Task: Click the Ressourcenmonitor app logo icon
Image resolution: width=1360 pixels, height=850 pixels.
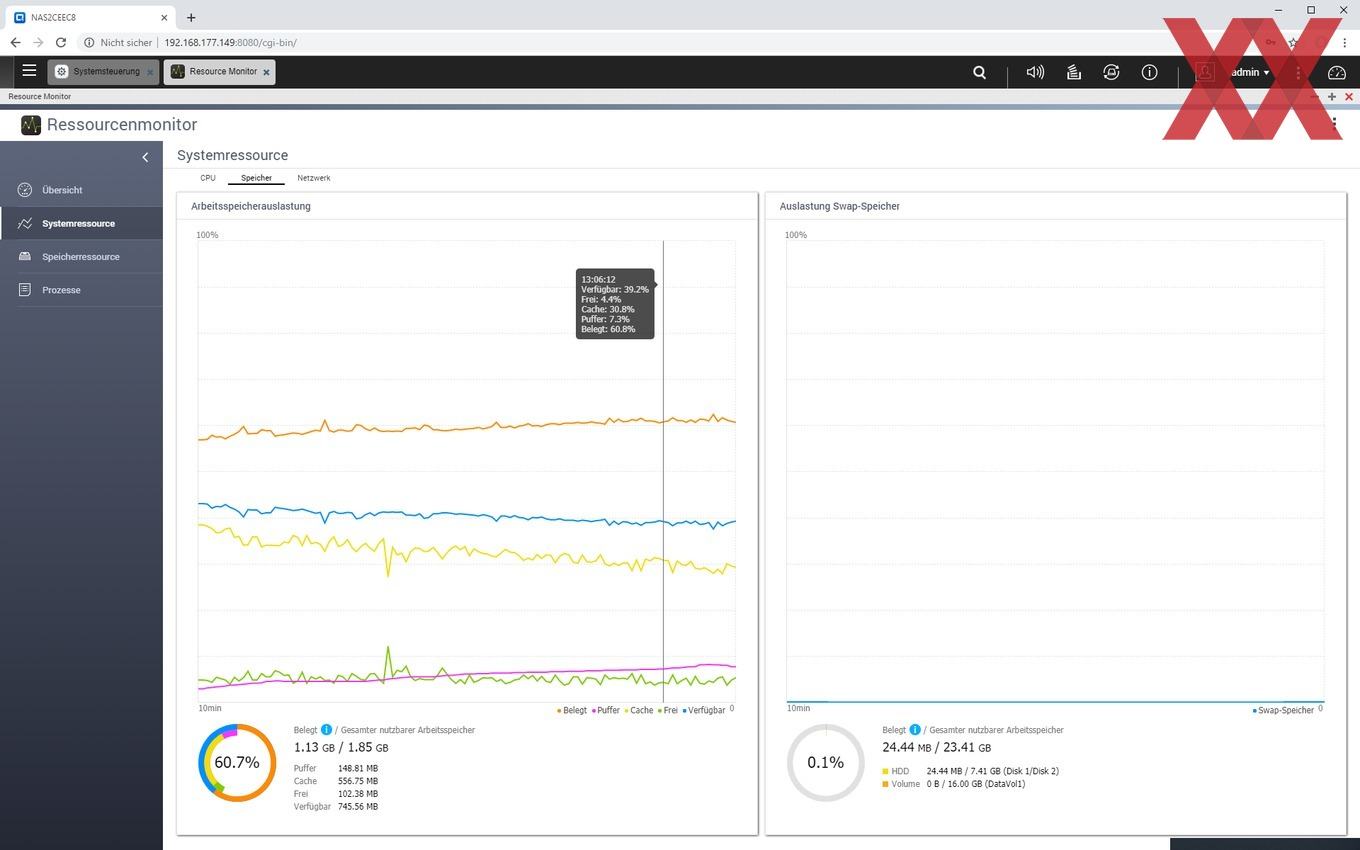Action: pyautogui.click(x=31, y=125)
